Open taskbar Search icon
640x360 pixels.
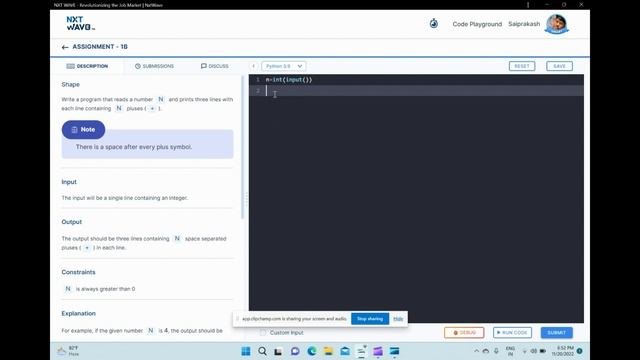[262, 351]
